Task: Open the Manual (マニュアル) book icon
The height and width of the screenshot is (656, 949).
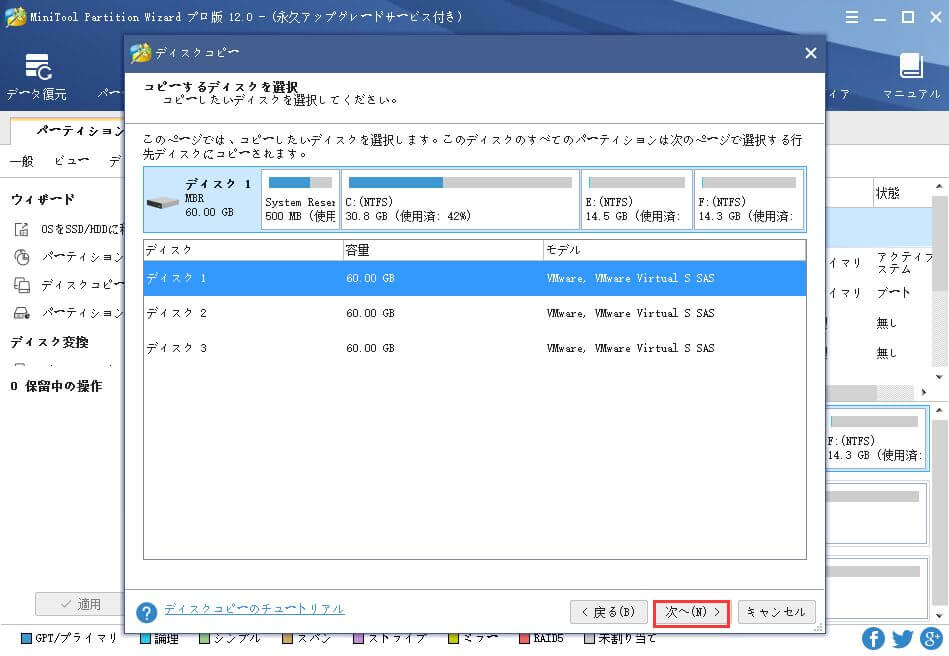Action: pos(911,66)
